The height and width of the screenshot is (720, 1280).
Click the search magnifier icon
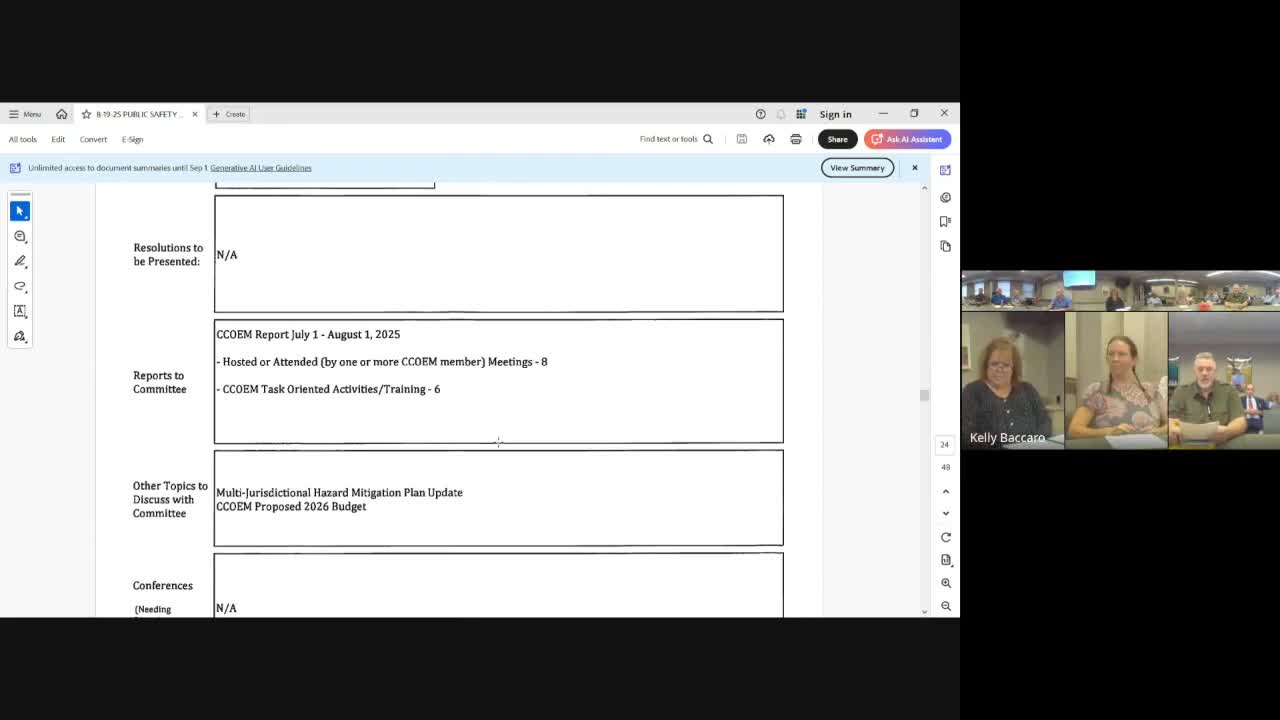pyautogui.click(x=708, y=139)
